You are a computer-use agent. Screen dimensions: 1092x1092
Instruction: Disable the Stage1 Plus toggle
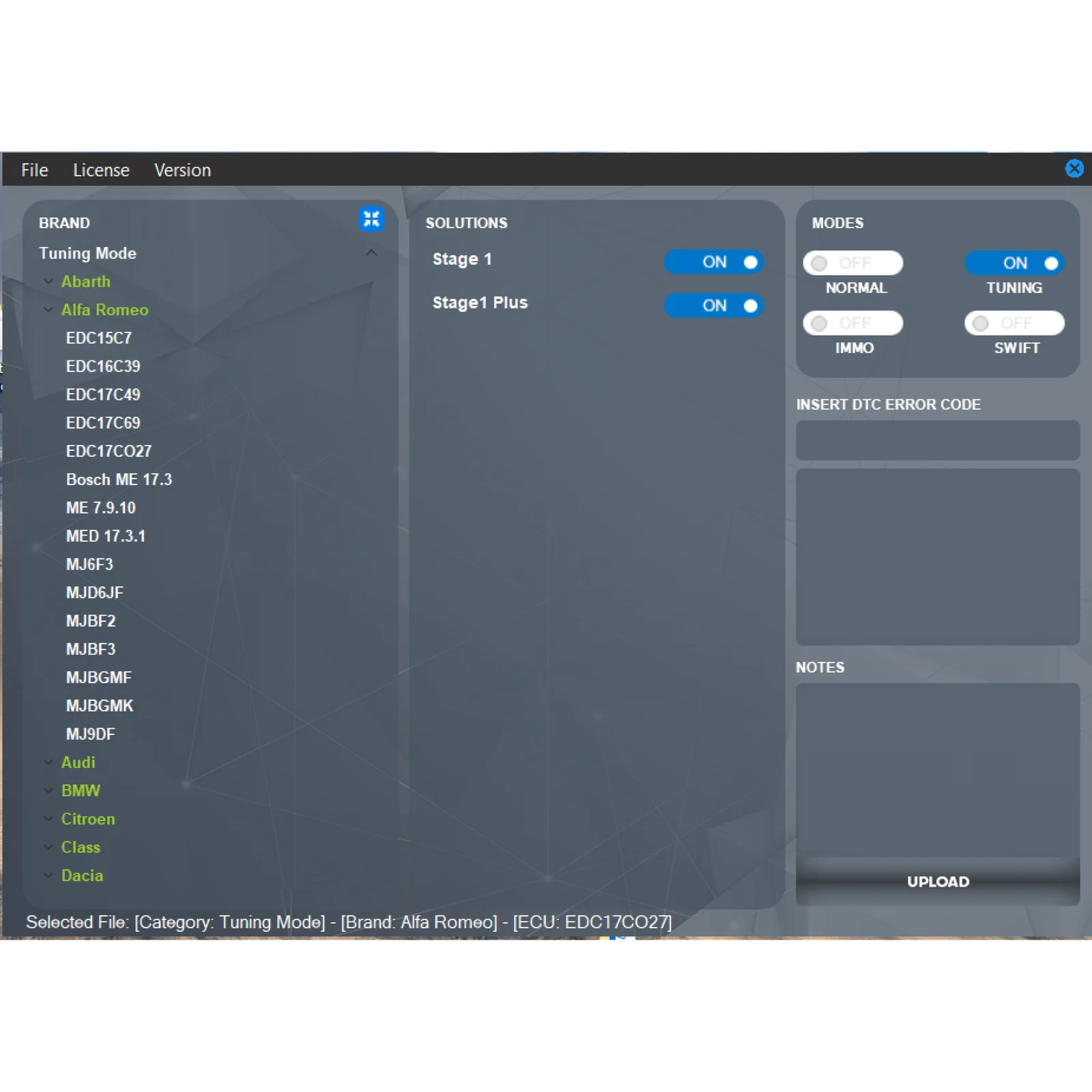[713, 306]
